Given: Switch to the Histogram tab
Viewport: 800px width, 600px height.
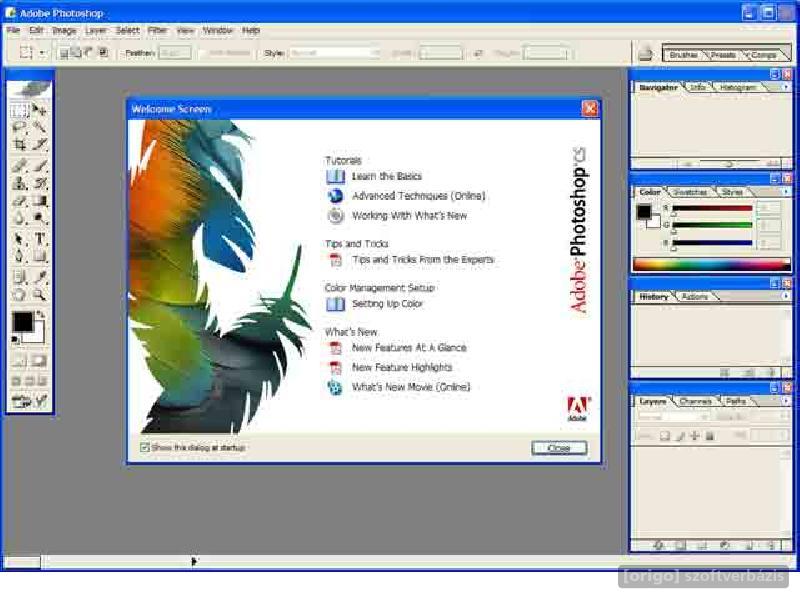Looking at the screenshot, I should 737,88.
